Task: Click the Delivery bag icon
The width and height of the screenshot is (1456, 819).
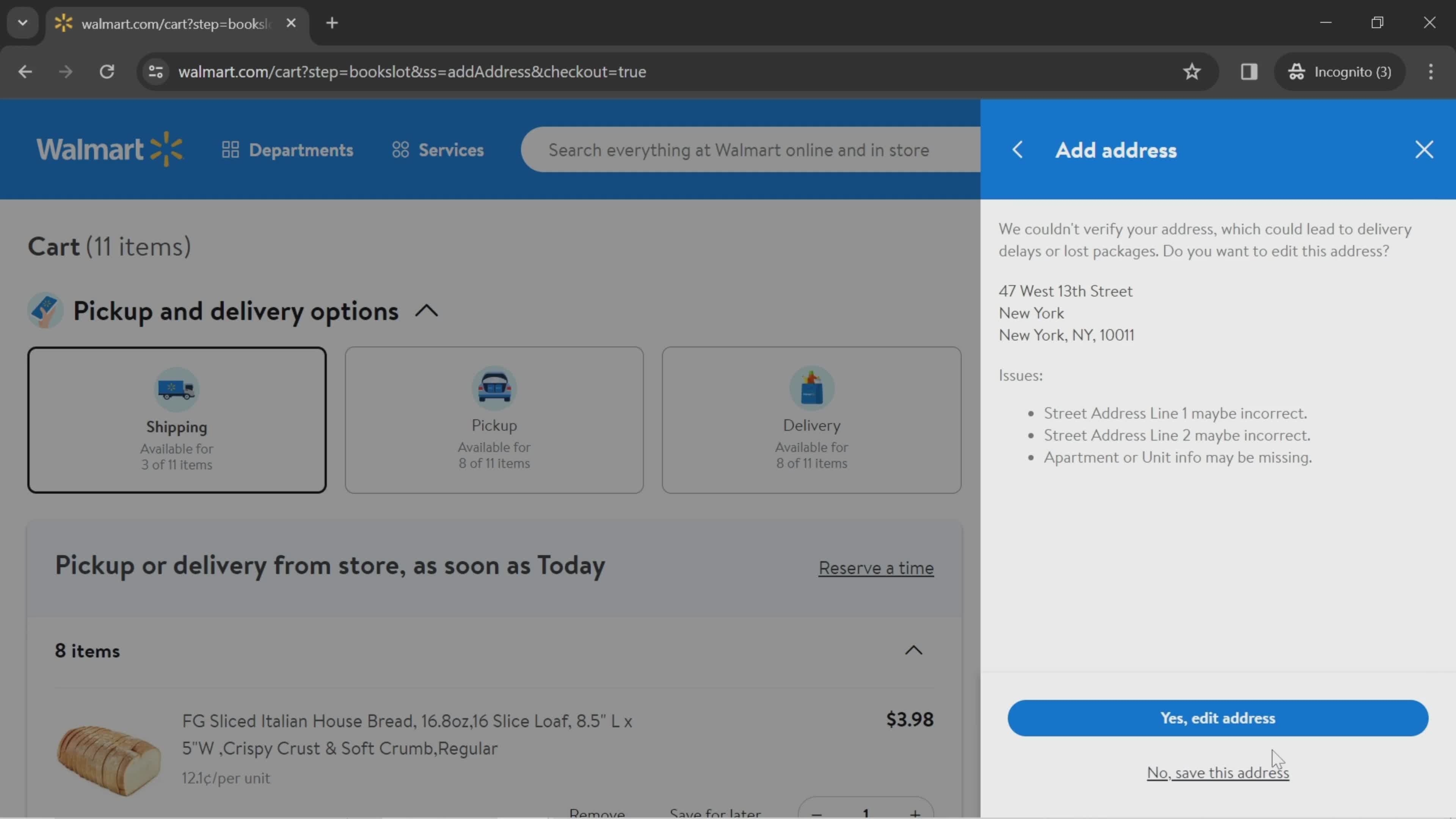Action: point(811,388)
